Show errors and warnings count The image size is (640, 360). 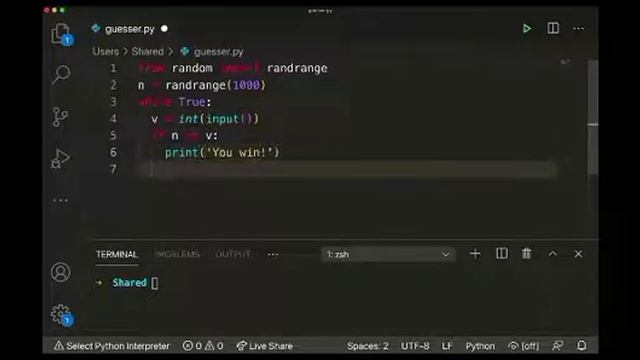click(203, 346)
